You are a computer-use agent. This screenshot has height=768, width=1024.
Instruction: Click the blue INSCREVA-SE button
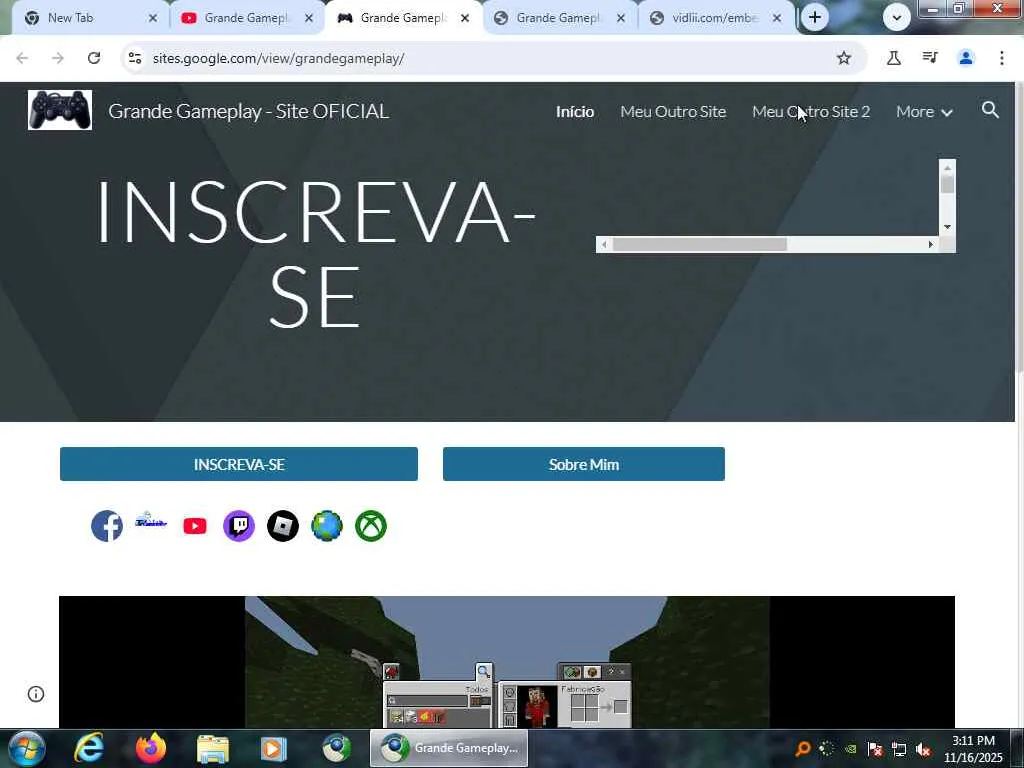pos(238,464)
